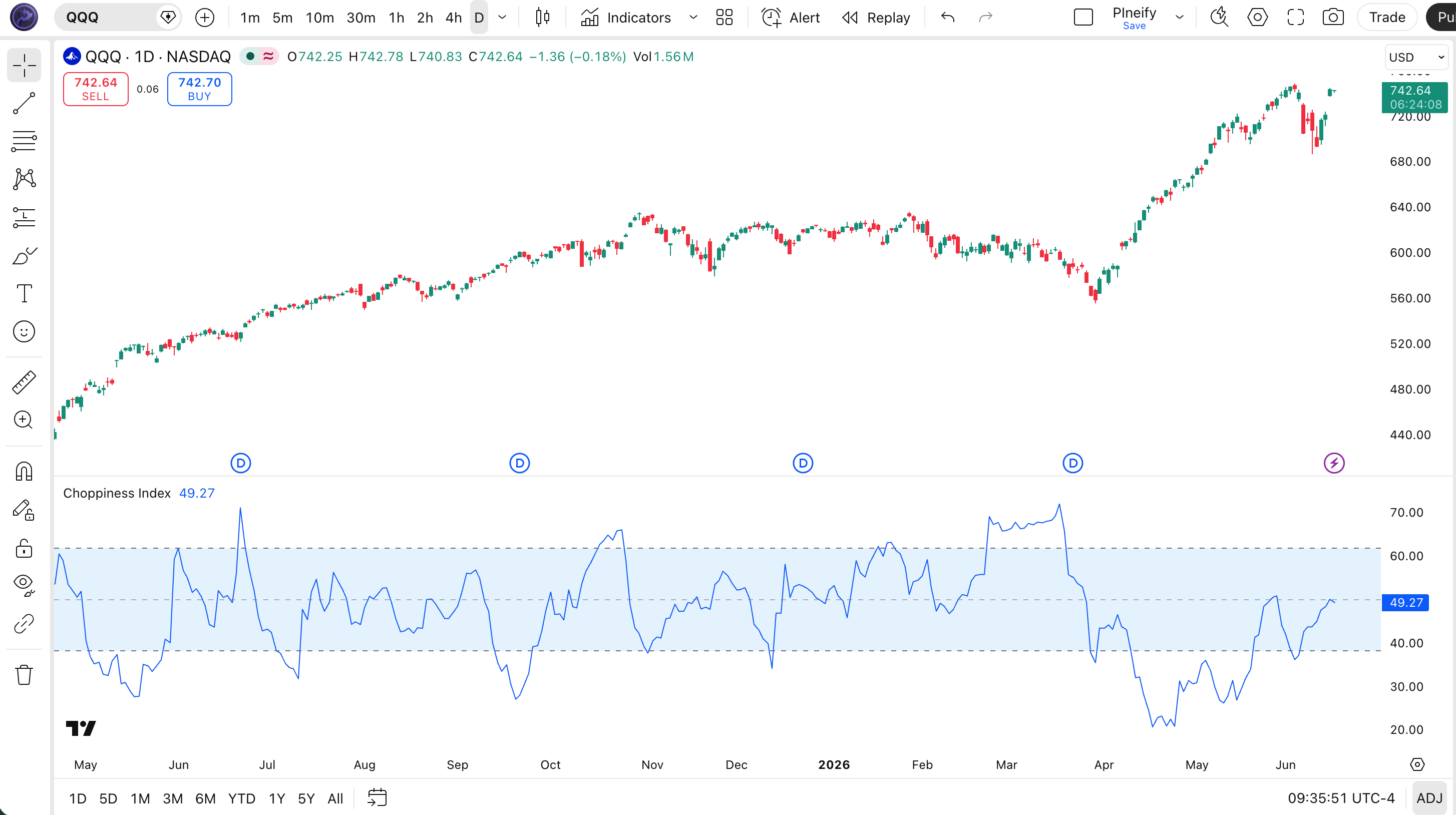Expand the timeframe interval dropdown
1456x815 pixels.
click(x=502, y=18)
